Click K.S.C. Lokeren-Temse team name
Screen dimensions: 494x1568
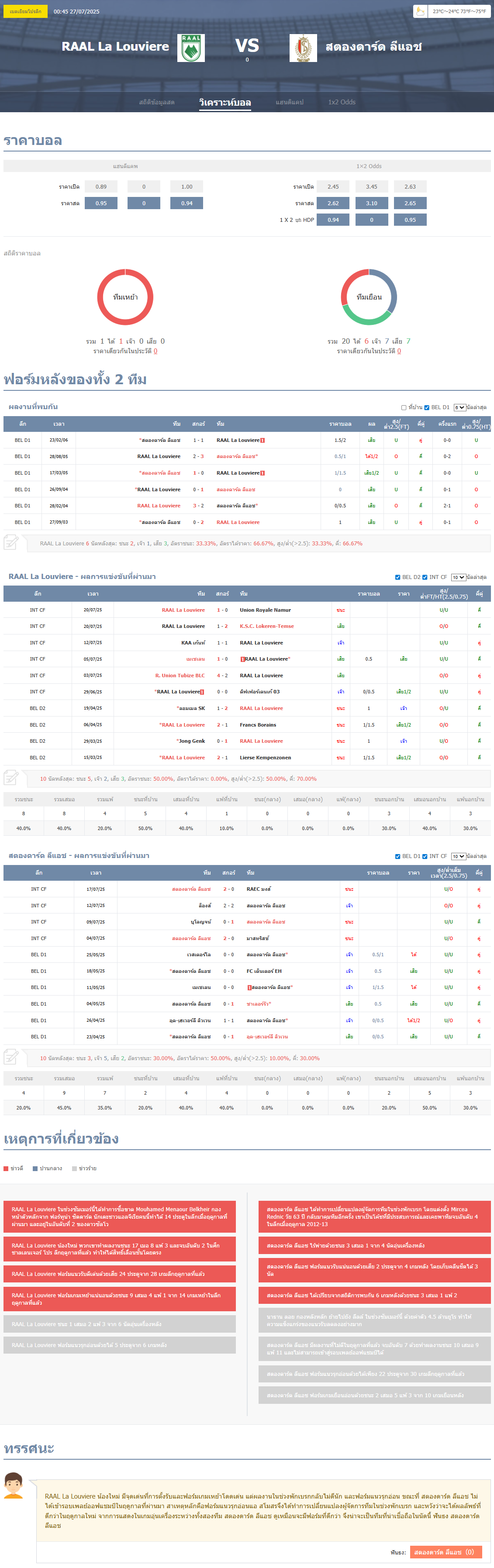click(267, 626)
